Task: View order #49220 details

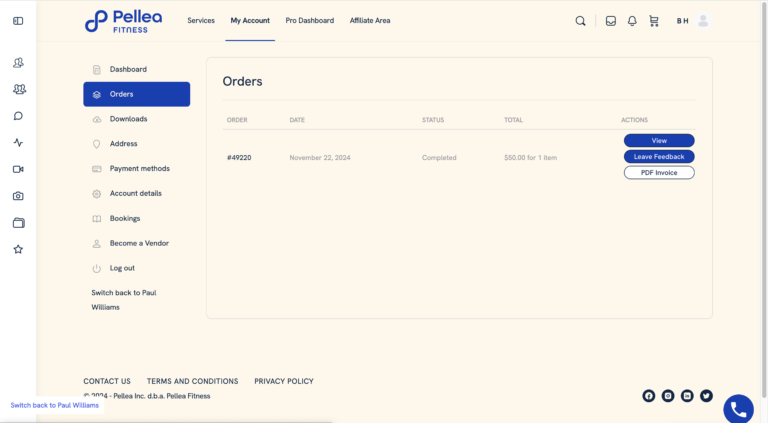Action: (659, 141)
